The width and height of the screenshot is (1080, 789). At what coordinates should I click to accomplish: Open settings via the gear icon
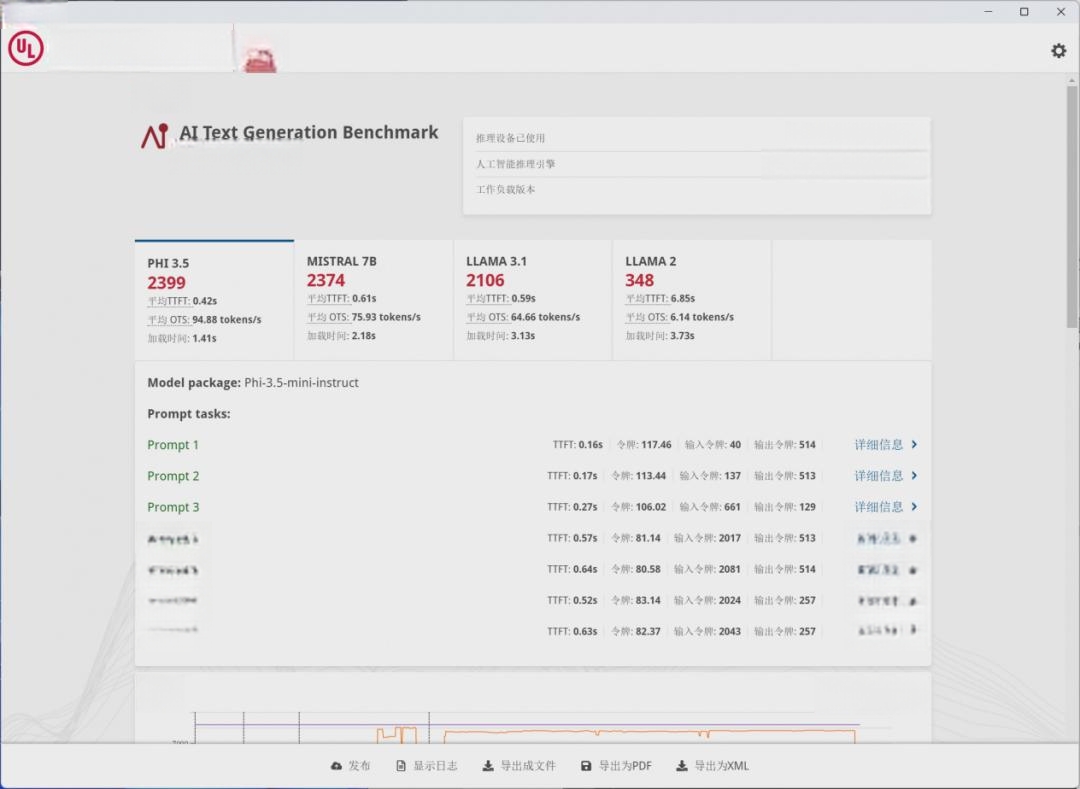click(1058, 50)
